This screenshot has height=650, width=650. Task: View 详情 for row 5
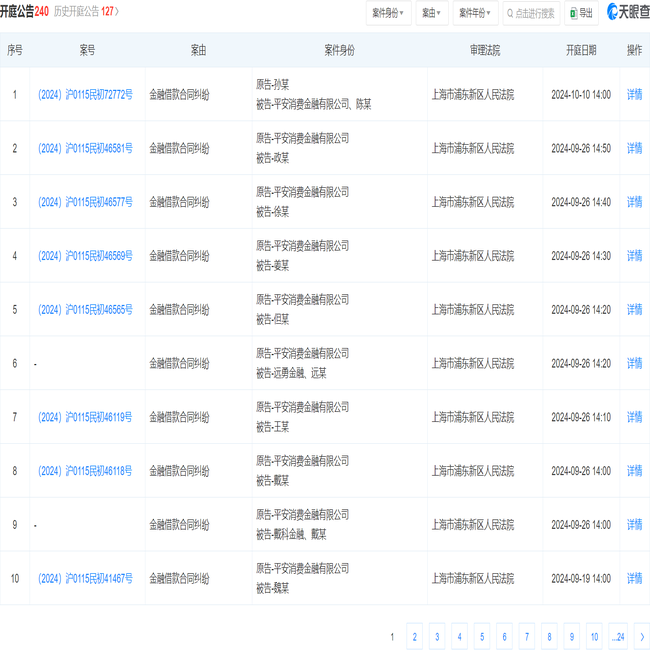[634, 310]
